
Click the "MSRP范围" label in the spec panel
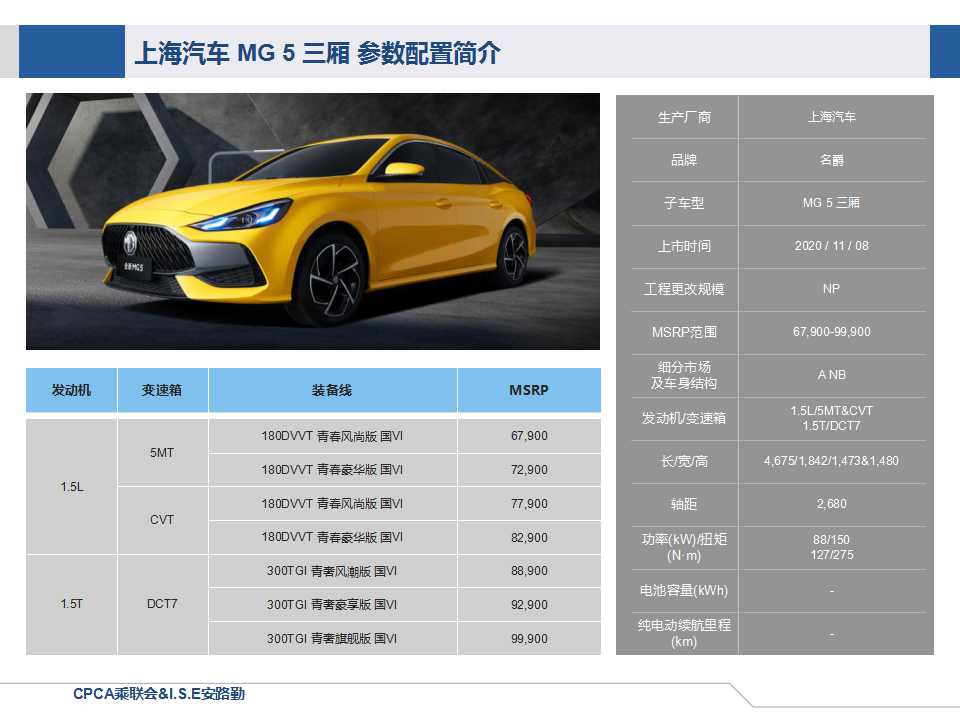(x=684, y=332)
